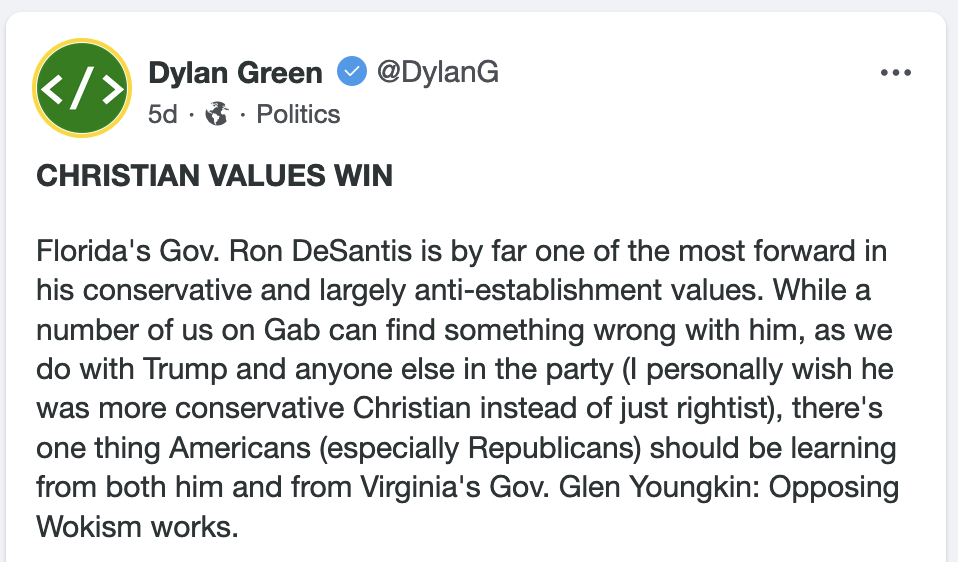958x562 pixels.
Task: Open the Dylan Green display name
Action: tap(235, 73)
